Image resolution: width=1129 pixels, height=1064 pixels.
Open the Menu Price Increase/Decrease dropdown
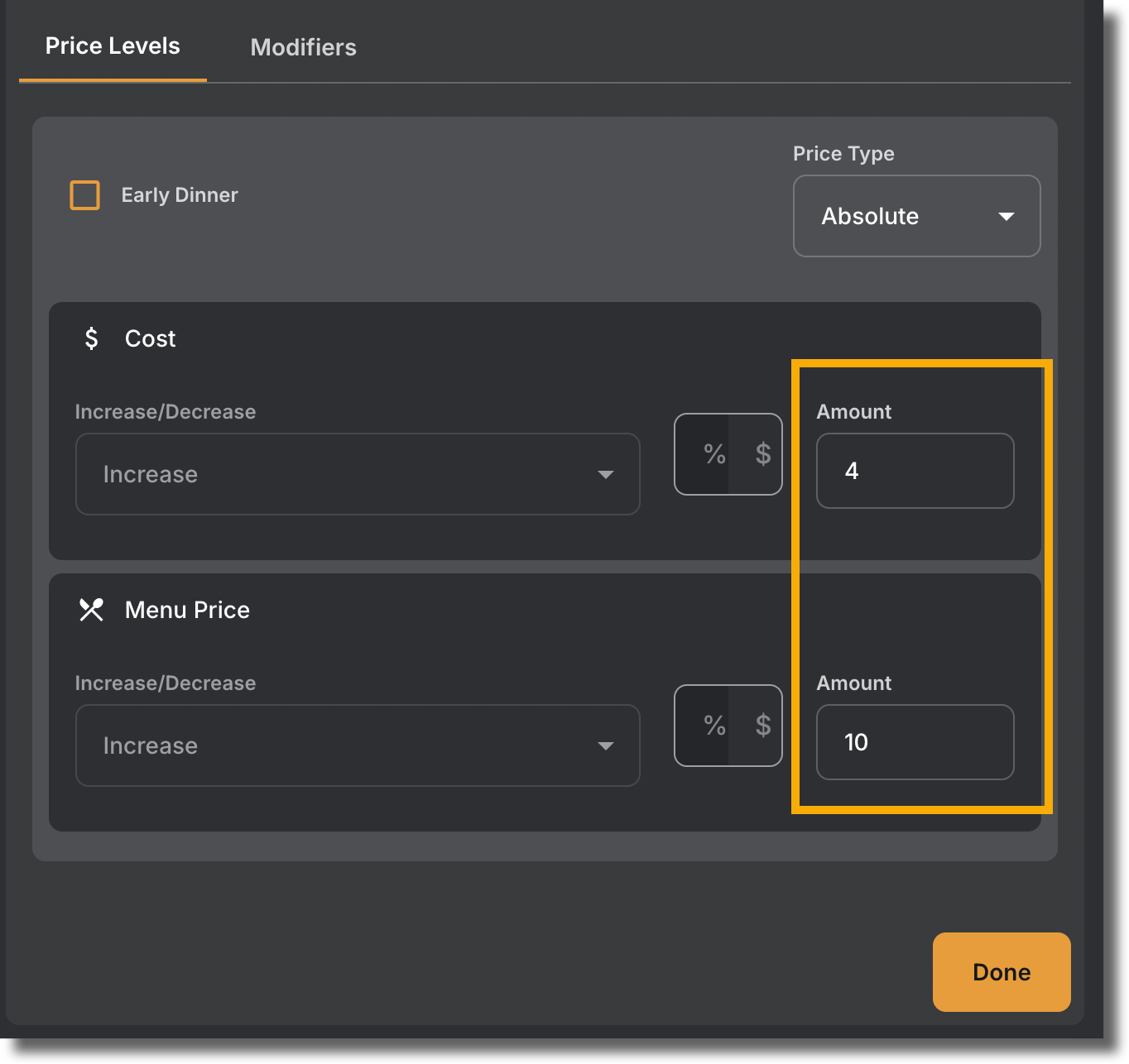pos(358,745)
